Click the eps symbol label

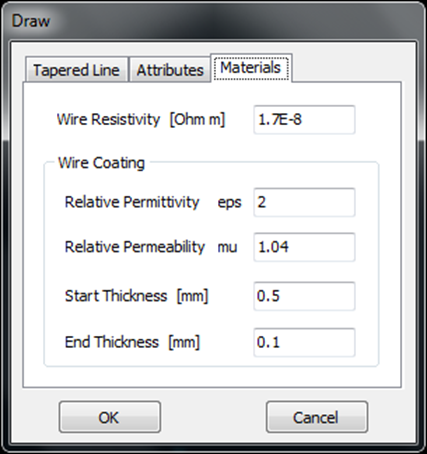229,203
